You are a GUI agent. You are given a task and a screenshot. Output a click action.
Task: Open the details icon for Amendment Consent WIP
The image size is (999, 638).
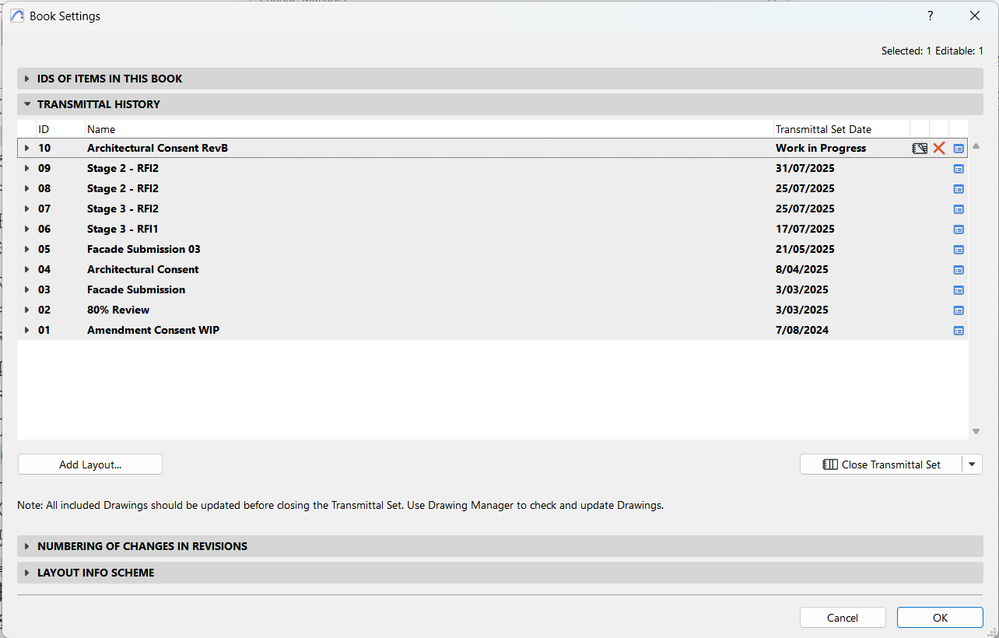click(x=958, y=330)
